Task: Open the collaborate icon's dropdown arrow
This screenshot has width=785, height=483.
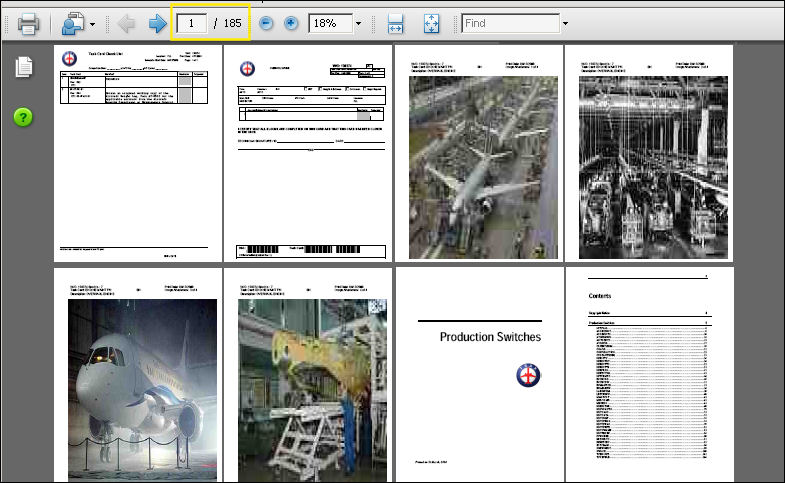Action: (x=92, y=24)
